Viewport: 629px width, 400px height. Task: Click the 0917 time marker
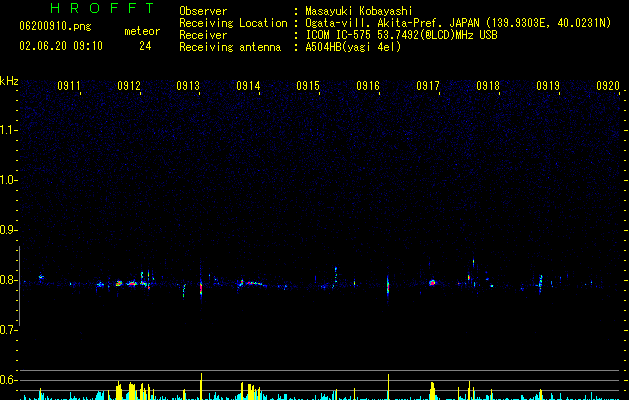pyautogui.click(x=428, y=86)
